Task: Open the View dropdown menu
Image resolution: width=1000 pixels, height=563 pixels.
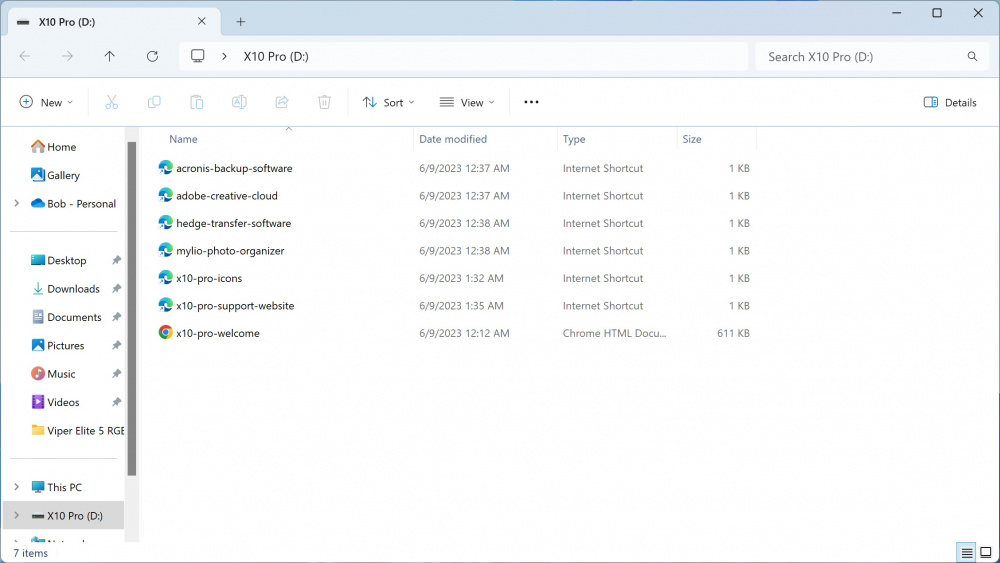Action: (467, 102)
